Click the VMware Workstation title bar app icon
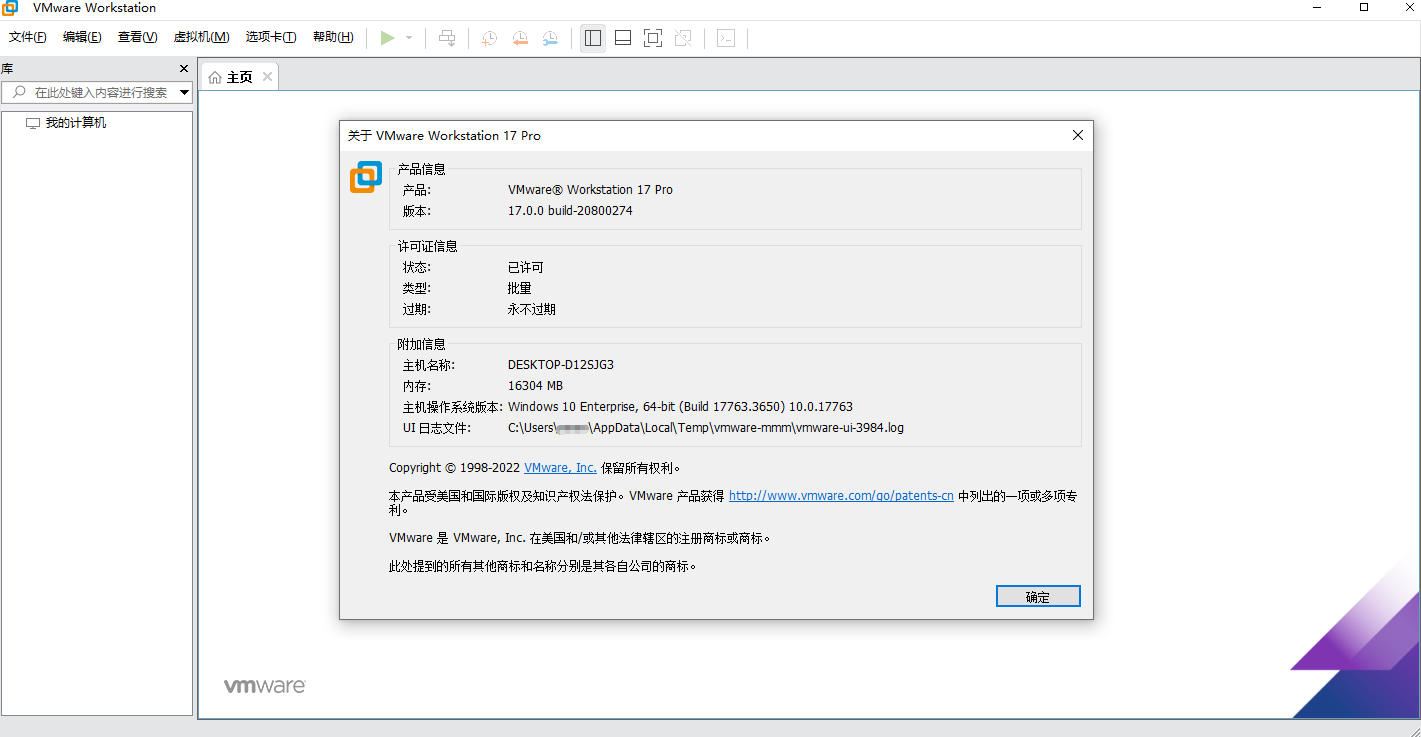 tap(9, 8)
